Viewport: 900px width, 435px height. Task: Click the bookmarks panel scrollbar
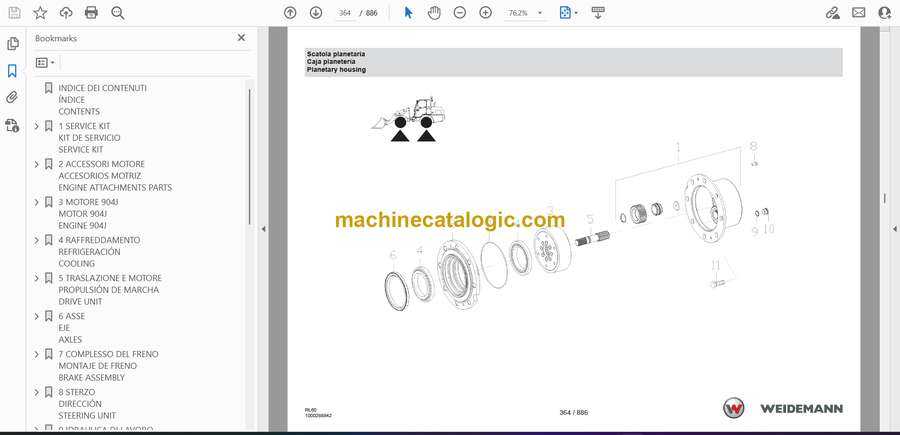click(249, 156)
